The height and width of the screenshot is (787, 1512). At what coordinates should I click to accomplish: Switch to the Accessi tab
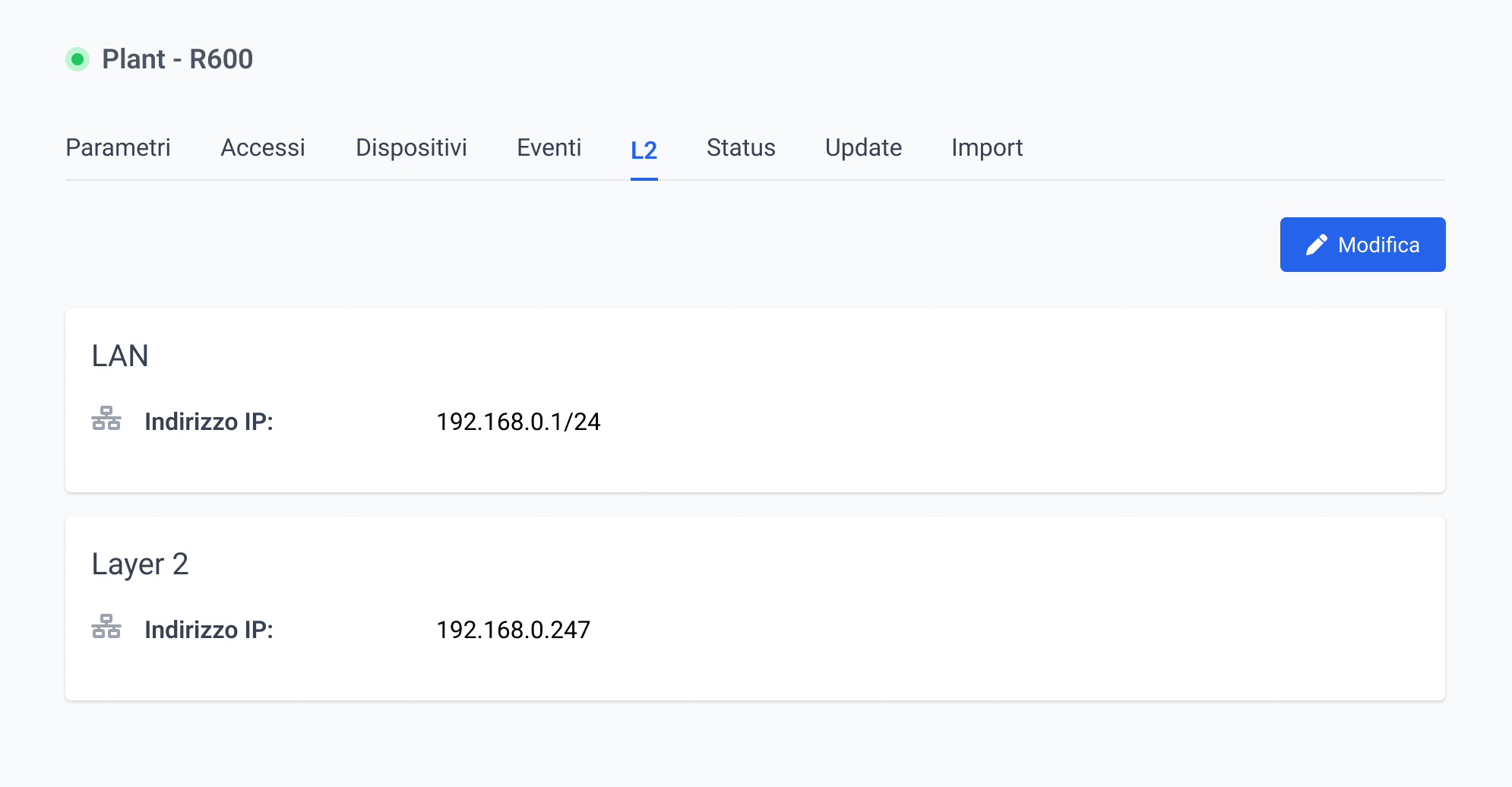point(263,147)
